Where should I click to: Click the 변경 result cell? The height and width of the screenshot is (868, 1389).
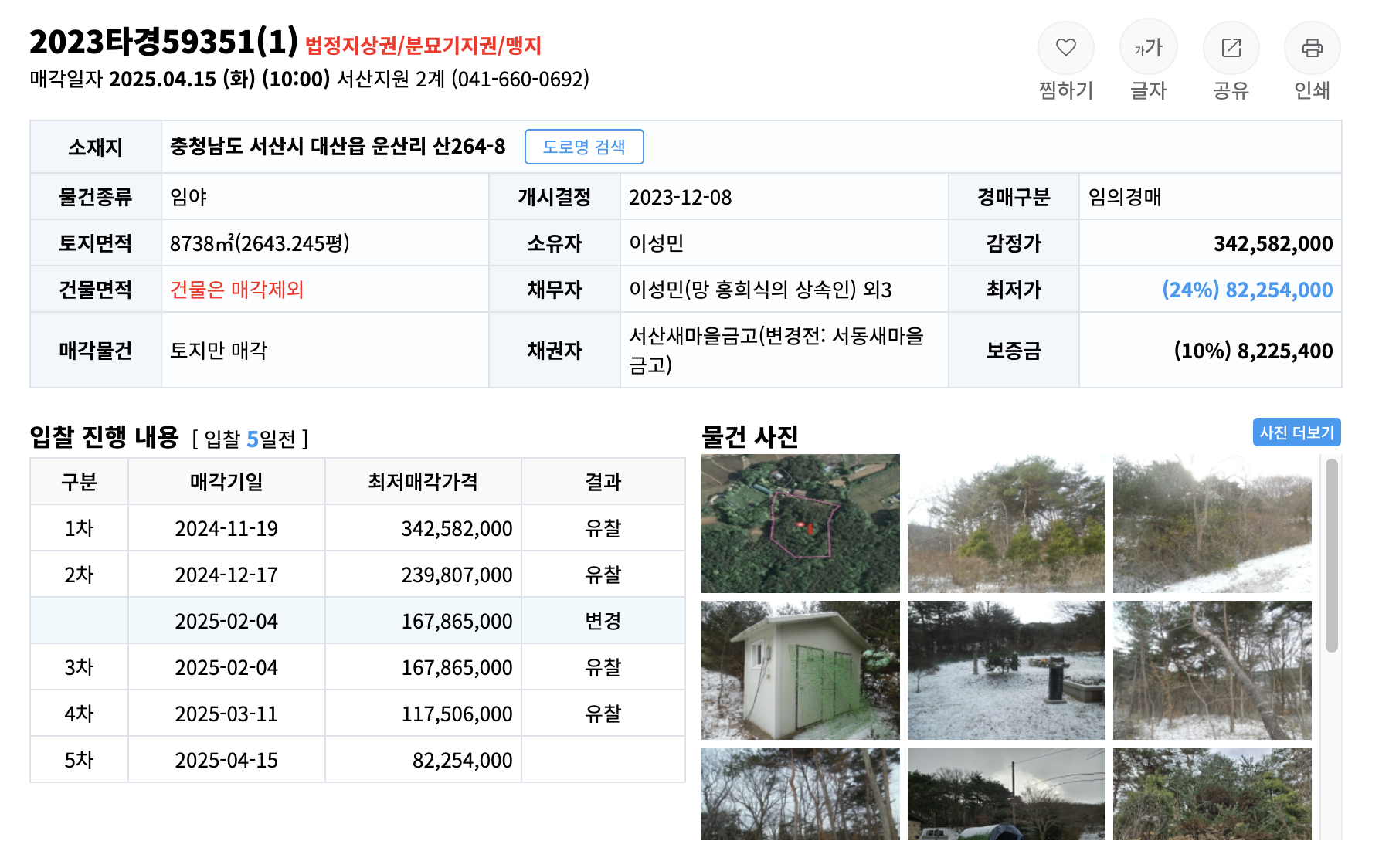(603, 622)
